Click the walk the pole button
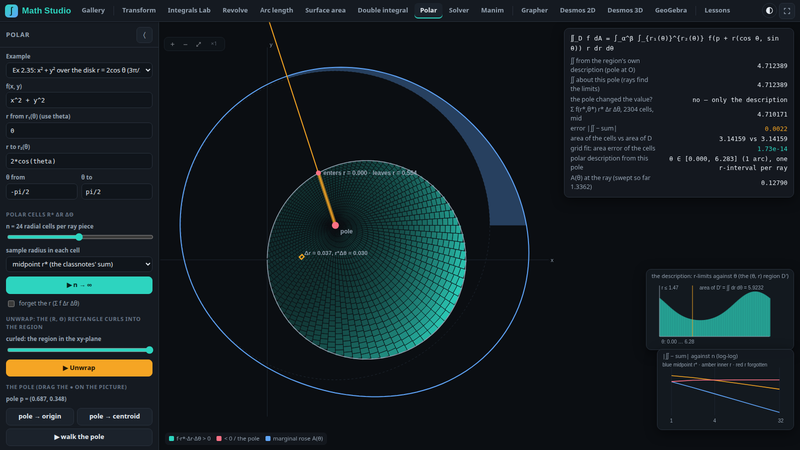Image resolution: width=800 pixels, height=450 pixels. pyautogui.click(x=79, y=437)
